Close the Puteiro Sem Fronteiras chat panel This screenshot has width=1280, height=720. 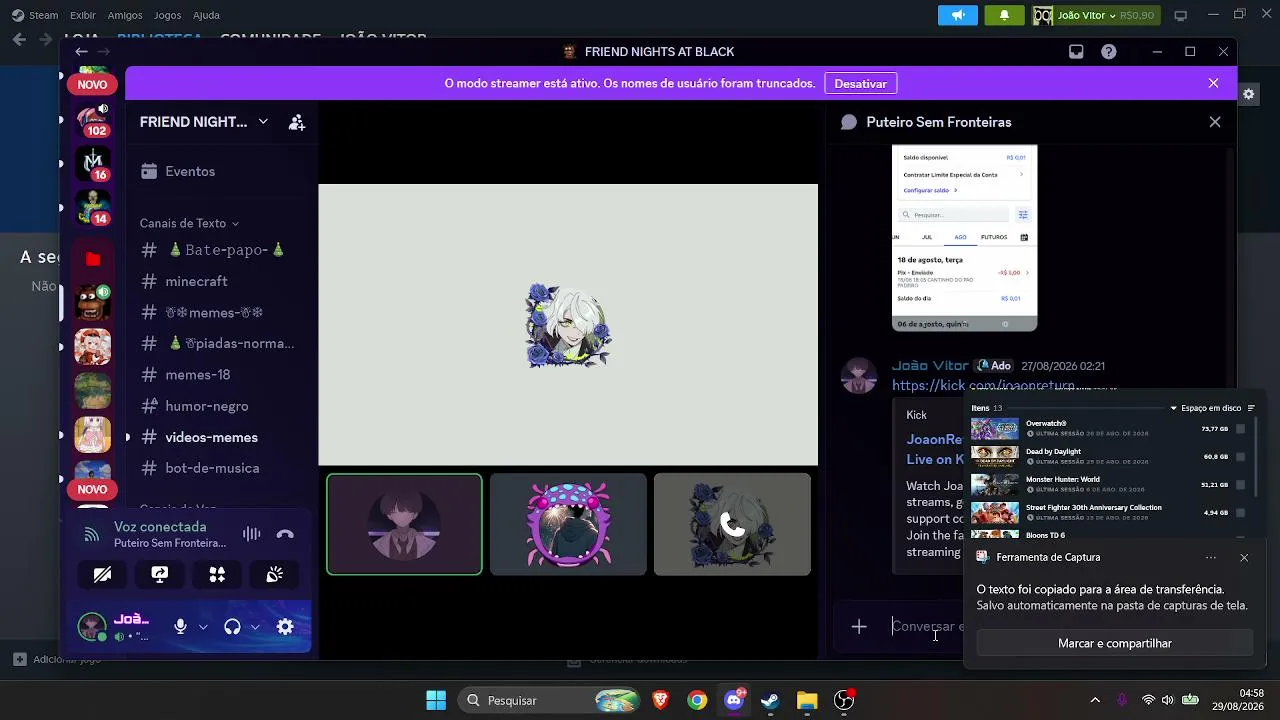pyautogui.click(x=1215, y=122)
